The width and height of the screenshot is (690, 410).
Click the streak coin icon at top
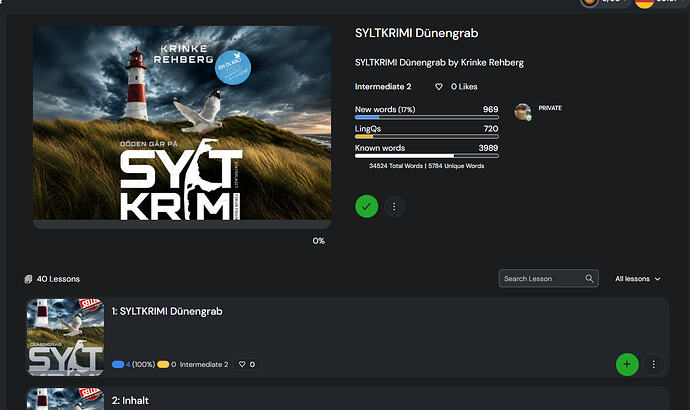(x=590, y=2)
